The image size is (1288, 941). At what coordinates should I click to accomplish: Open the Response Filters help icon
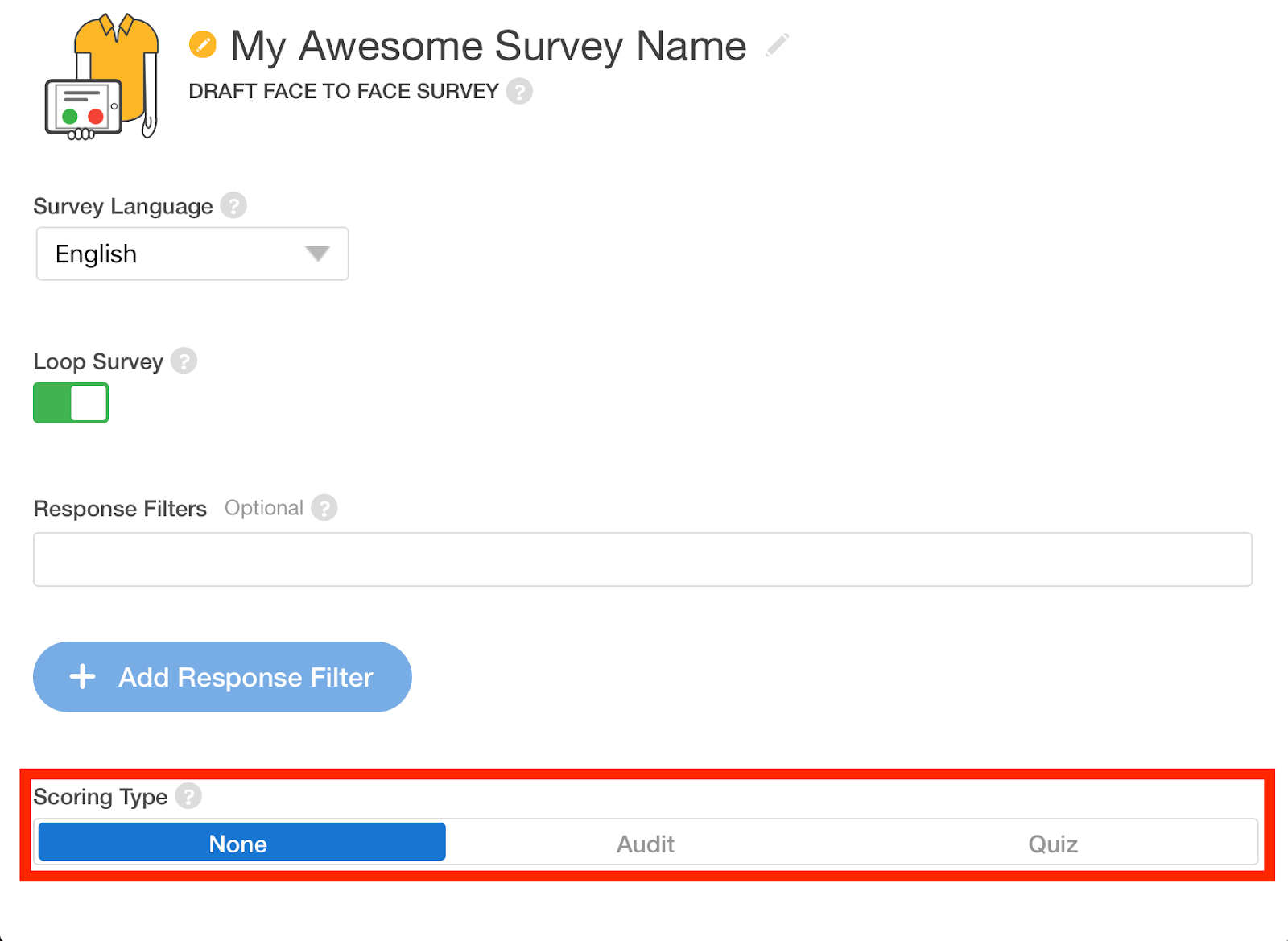[x=324, y=508]
